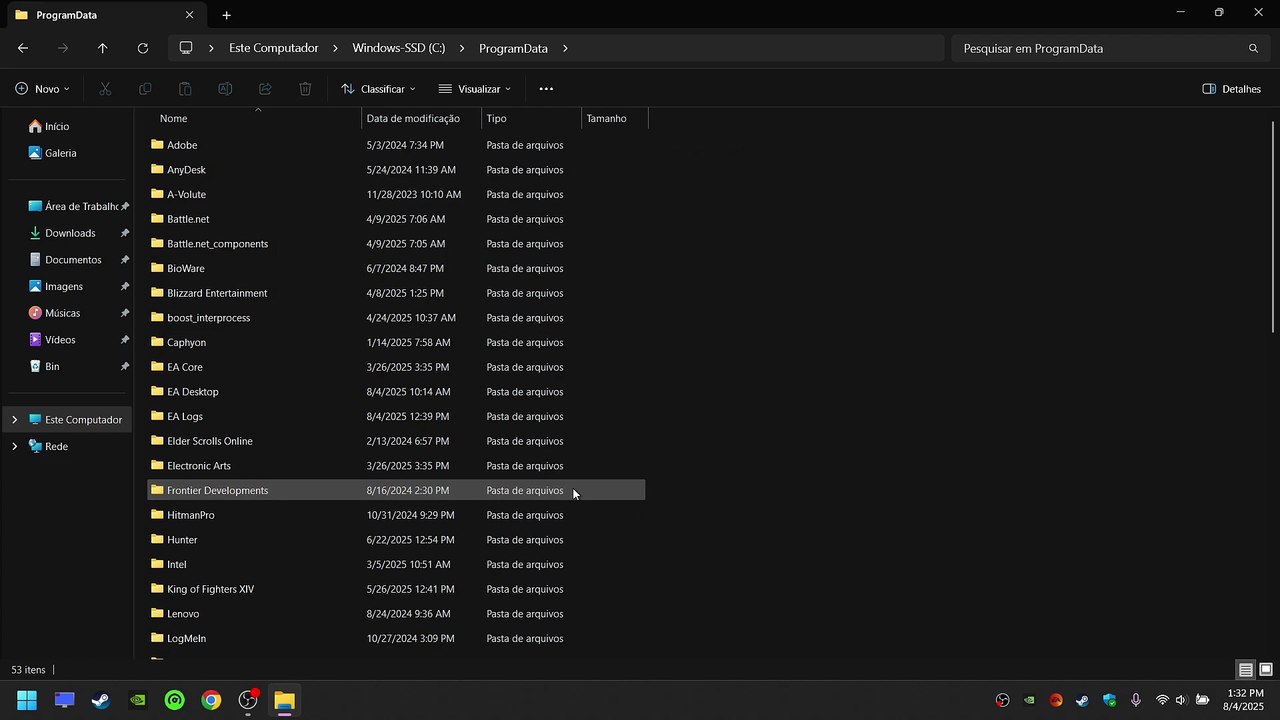Screen dimensions: 1280x720
Task: Switch to large thumbnails view layout
Action: point(1266,670)
